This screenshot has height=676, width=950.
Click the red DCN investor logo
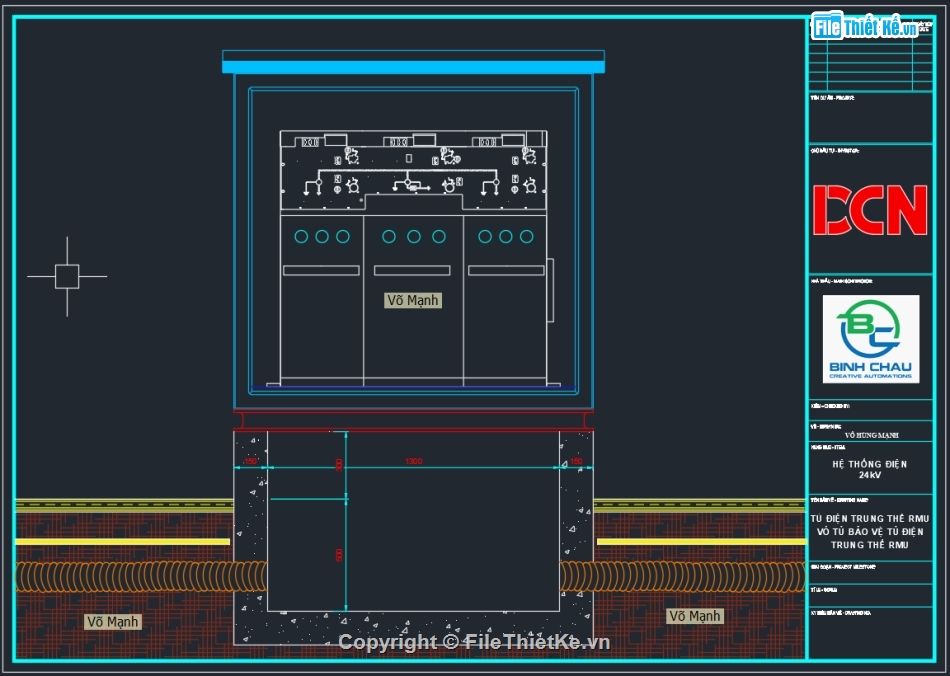tap(870, 210)
